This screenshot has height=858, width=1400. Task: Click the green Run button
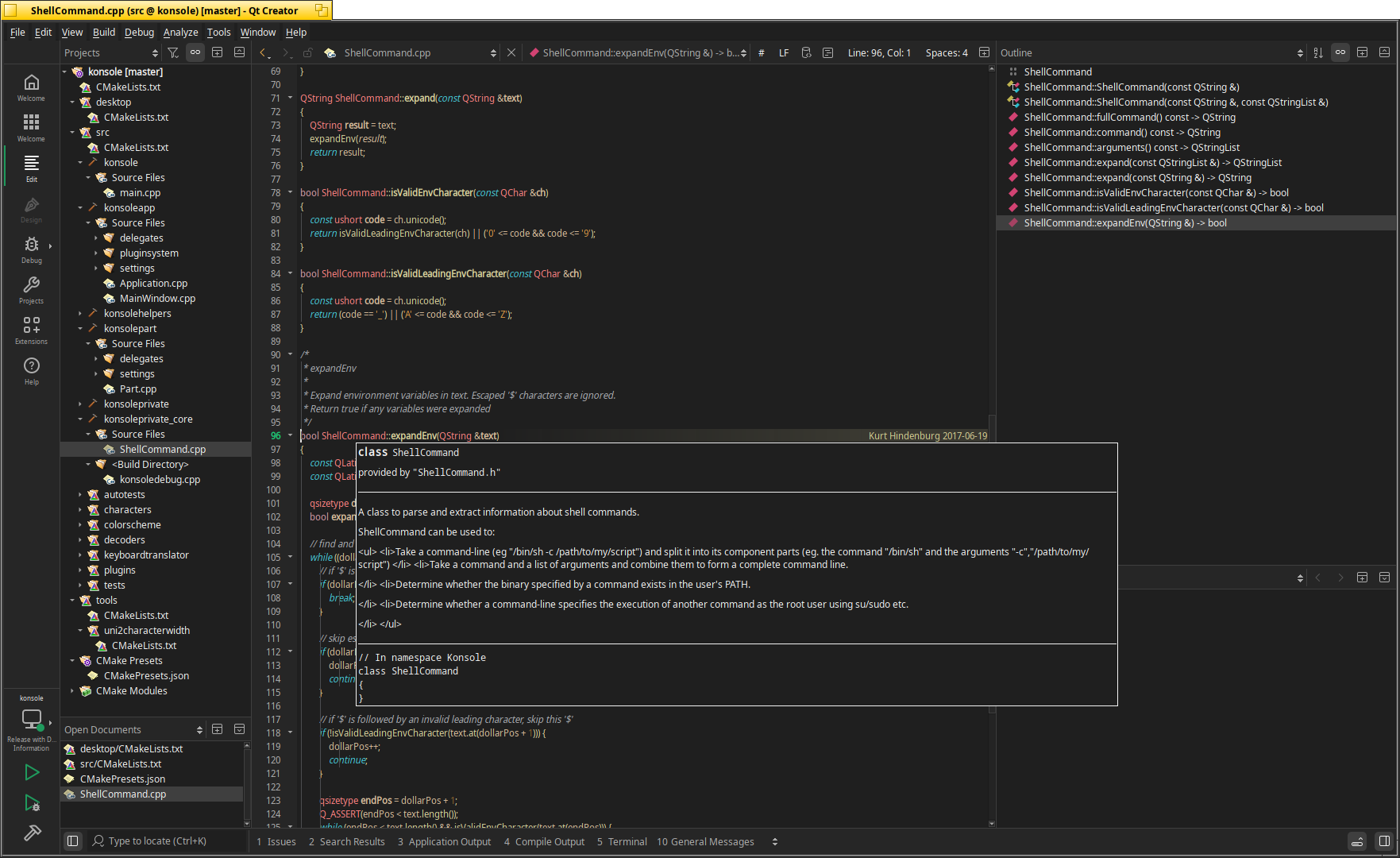pyautogui.click(x=32, y=771)
